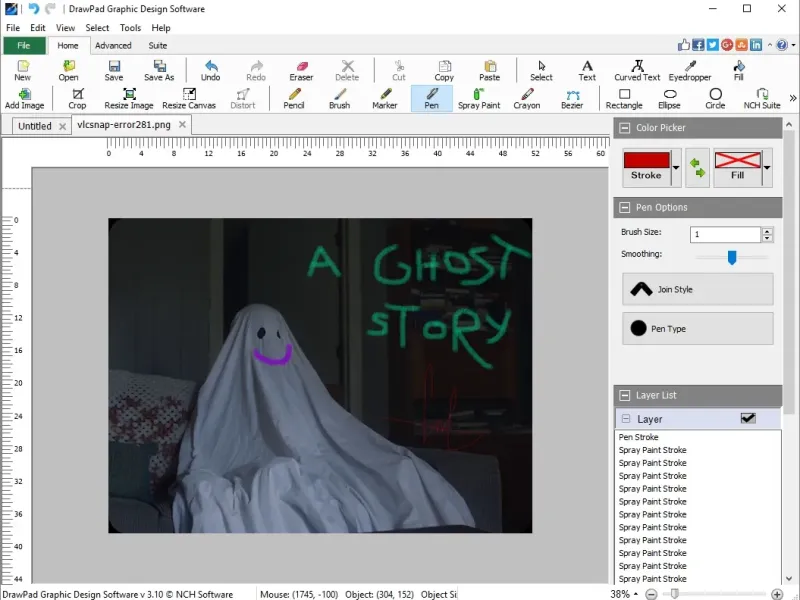Select the Crayon tool
Screen dimensions: 800x600
point(527,98)
